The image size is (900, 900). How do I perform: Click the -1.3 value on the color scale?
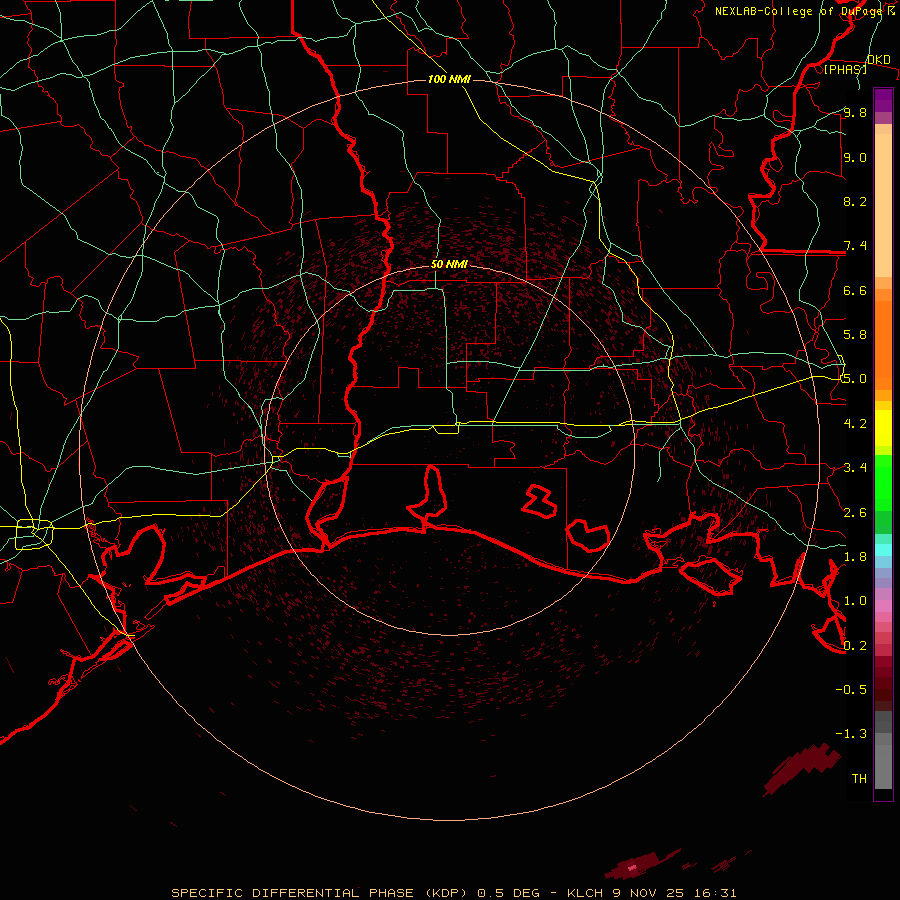[x=851, y=734]
